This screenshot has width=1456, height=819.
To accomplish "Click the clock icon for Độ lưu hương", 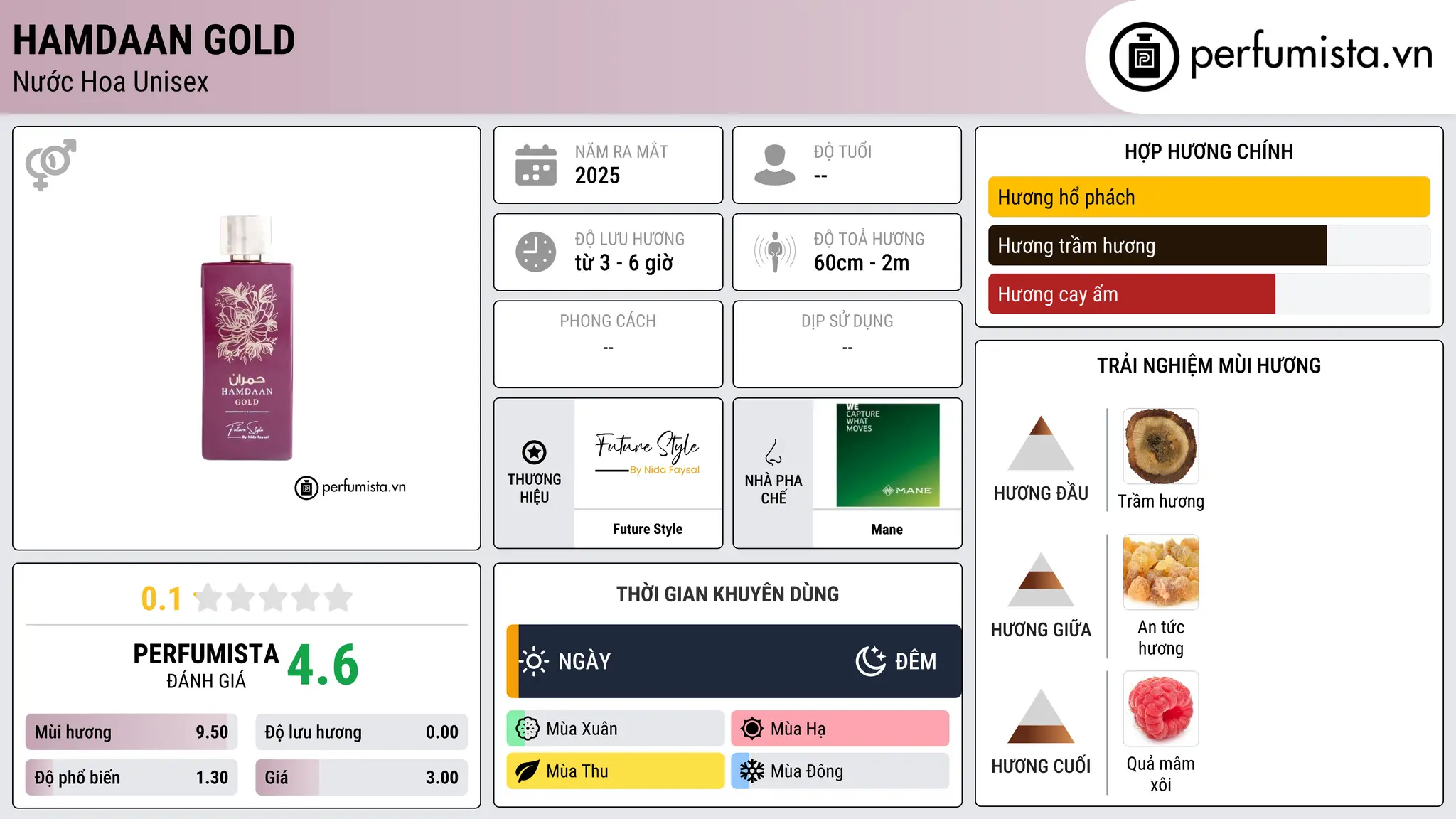I will click(536, 252).
